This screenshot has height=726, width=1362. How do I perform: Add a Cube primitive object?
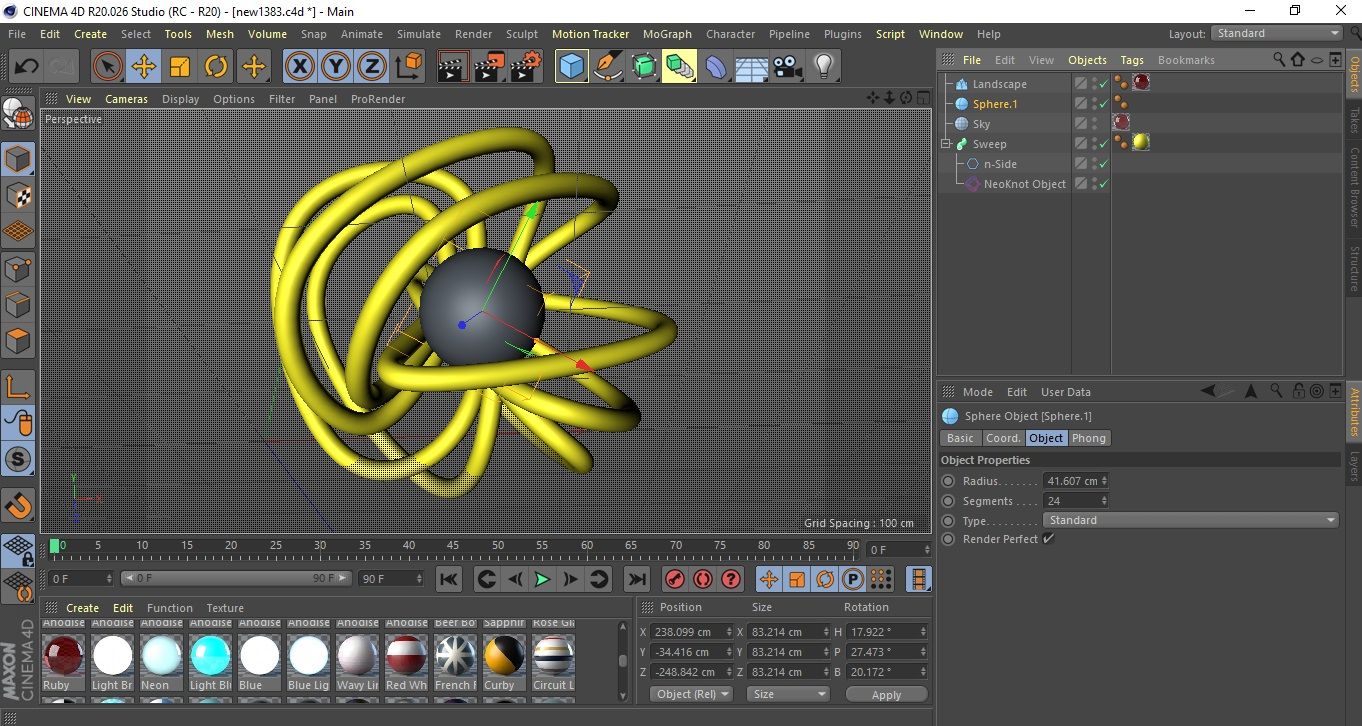(571, 67)
